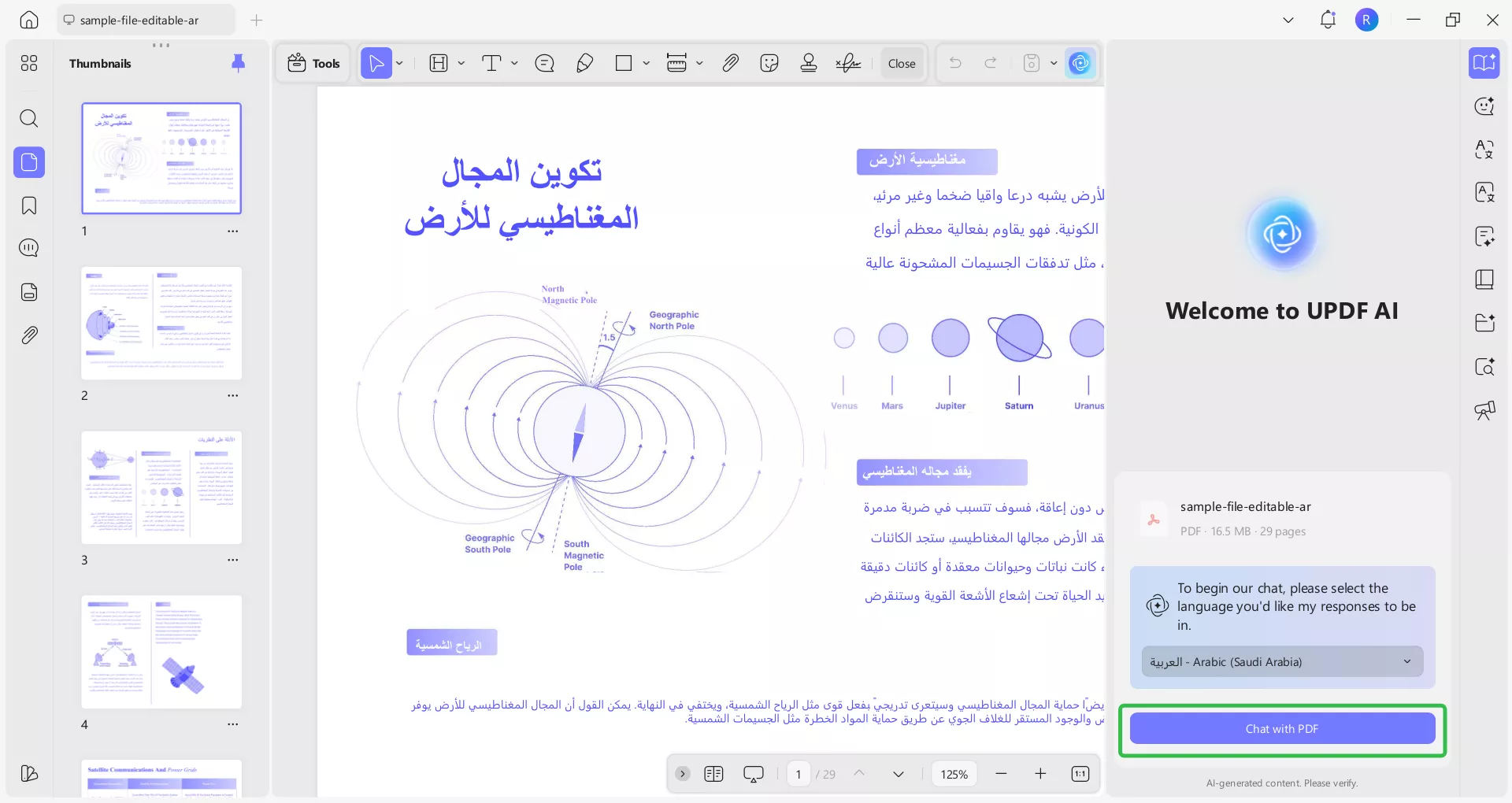Expand the Text tool dropdown arrow
Viewport: 1512px width, 803px height.
click(x=514, y=63)
